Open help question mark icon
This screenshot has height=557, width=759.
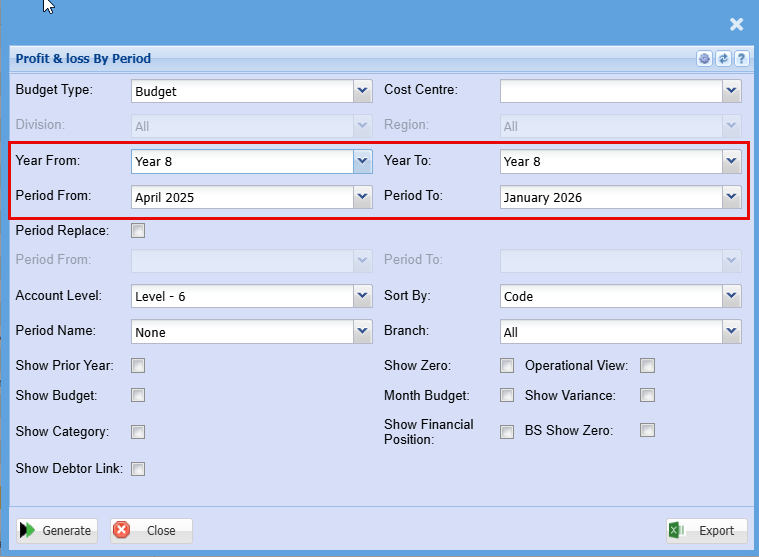click(741, 59)
